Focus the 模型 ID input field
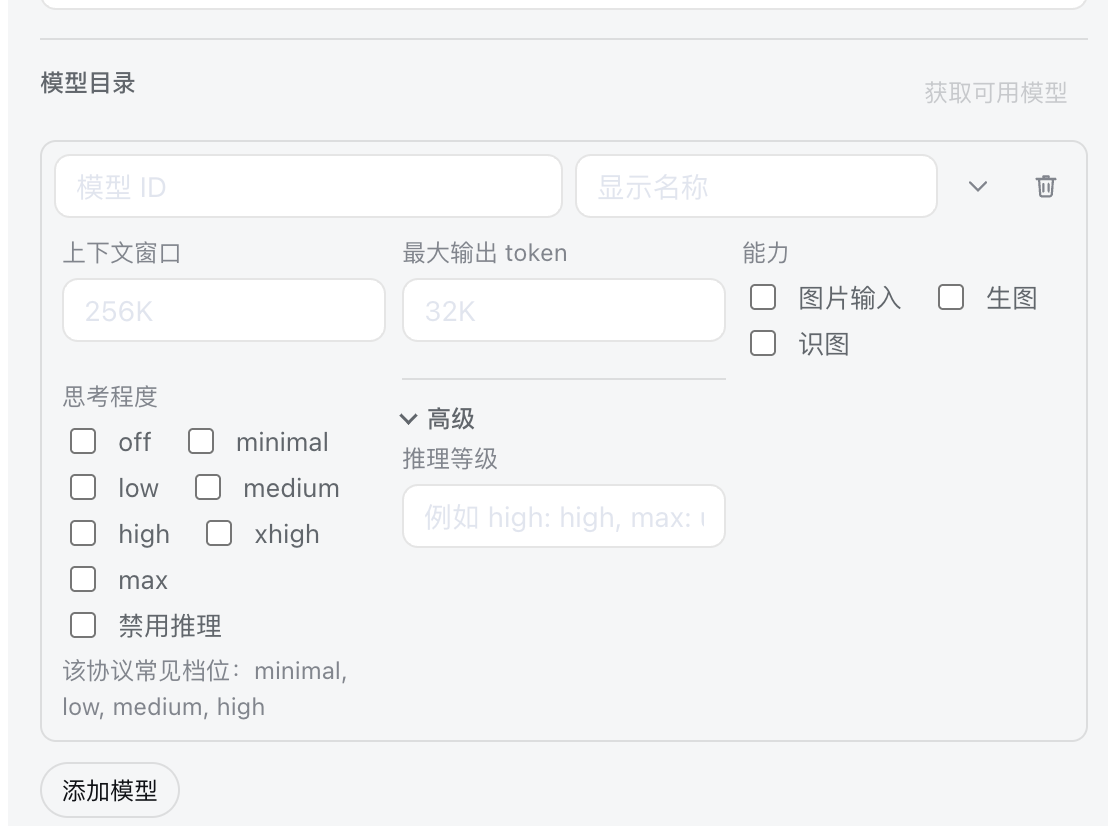 [x=308, y=187]
